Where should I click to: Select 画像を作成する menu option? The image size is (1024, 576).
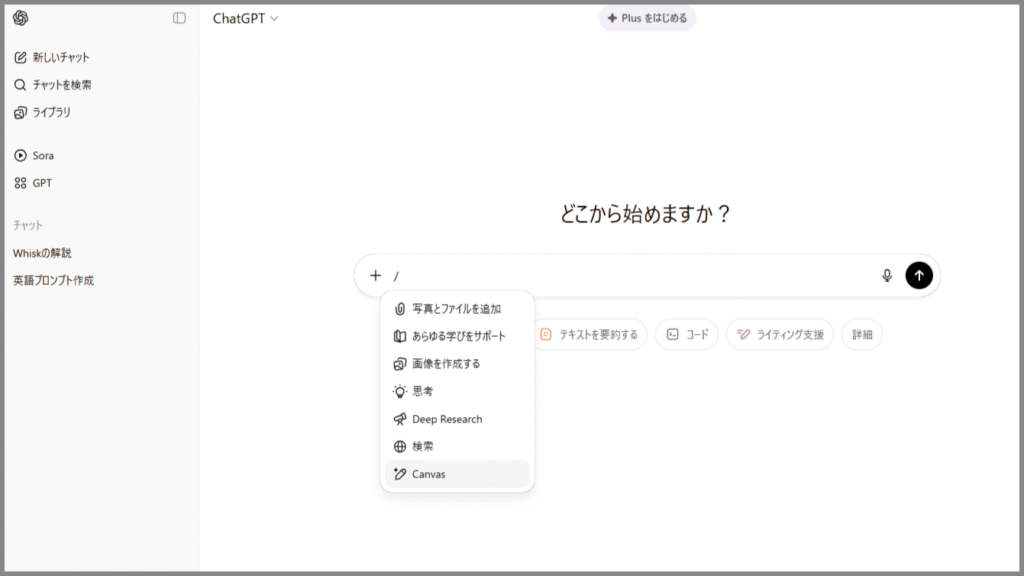pos(445,364)
